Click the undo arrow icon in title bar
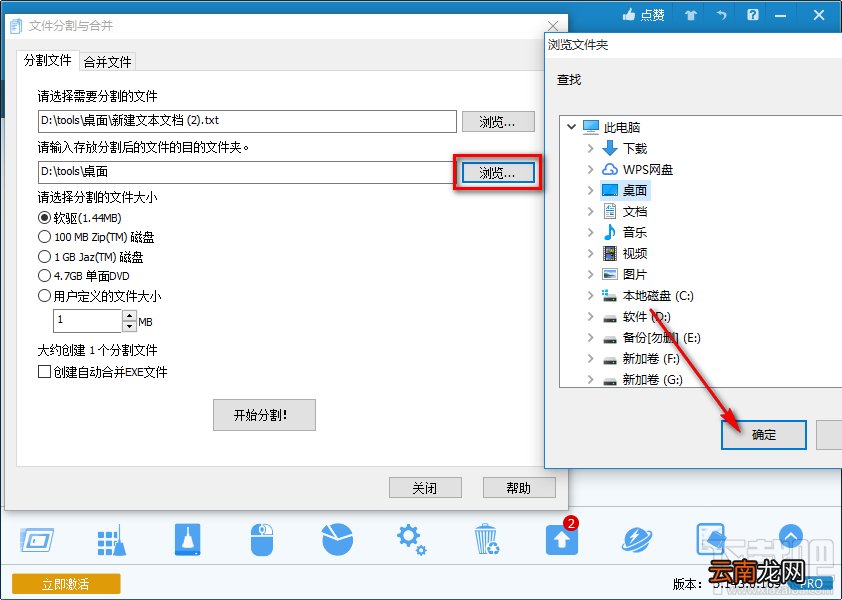Image resolution: width=842 pixels, height=600 pixels. tap(722, 15)
